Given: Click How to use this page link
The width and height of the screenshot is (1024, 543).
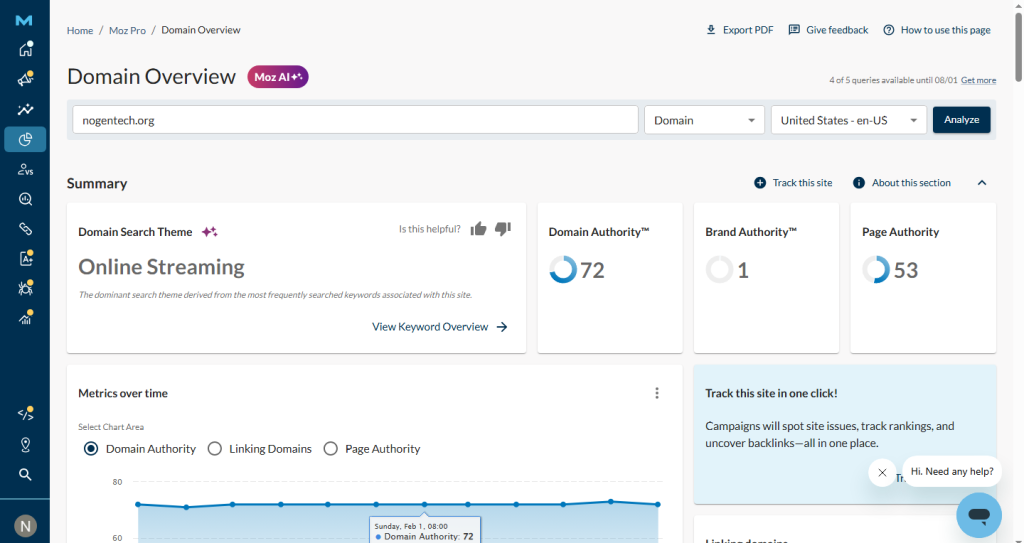Looking at the screenshot, I should 946,30.
